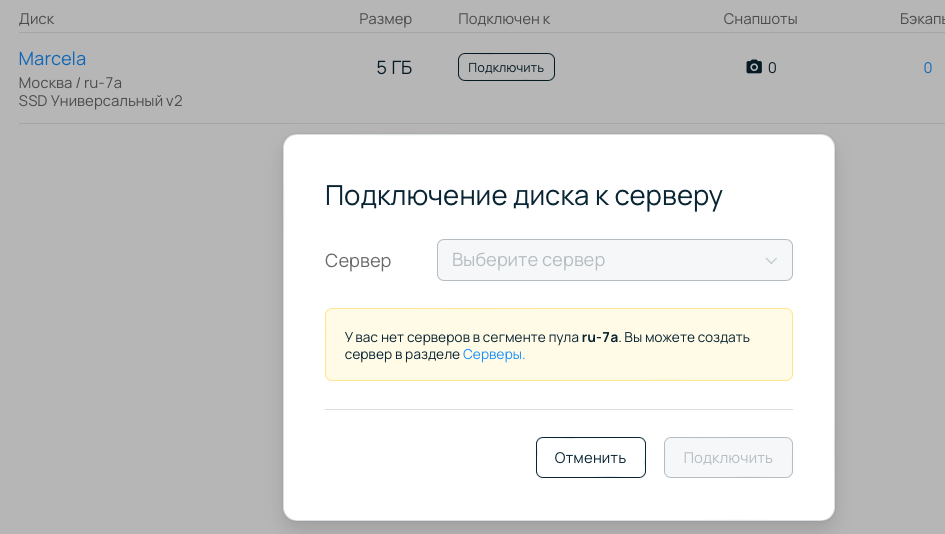The width and height of the screenshot is (945, 534).
Task: Open the Выберите сервер dropdown
Action: [x=615, y=260]
